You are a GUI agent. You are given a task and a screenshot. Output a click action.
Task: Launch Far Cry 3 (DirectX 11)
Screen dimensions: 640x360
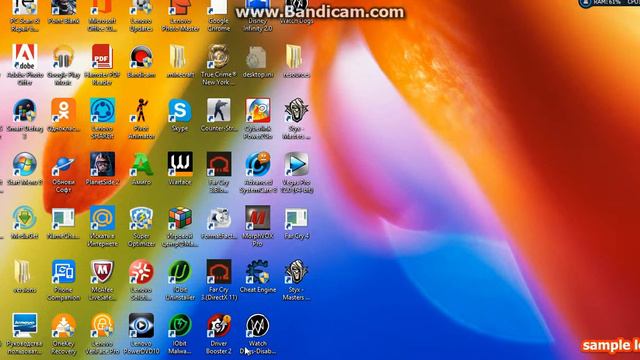[x=218, y=280]
